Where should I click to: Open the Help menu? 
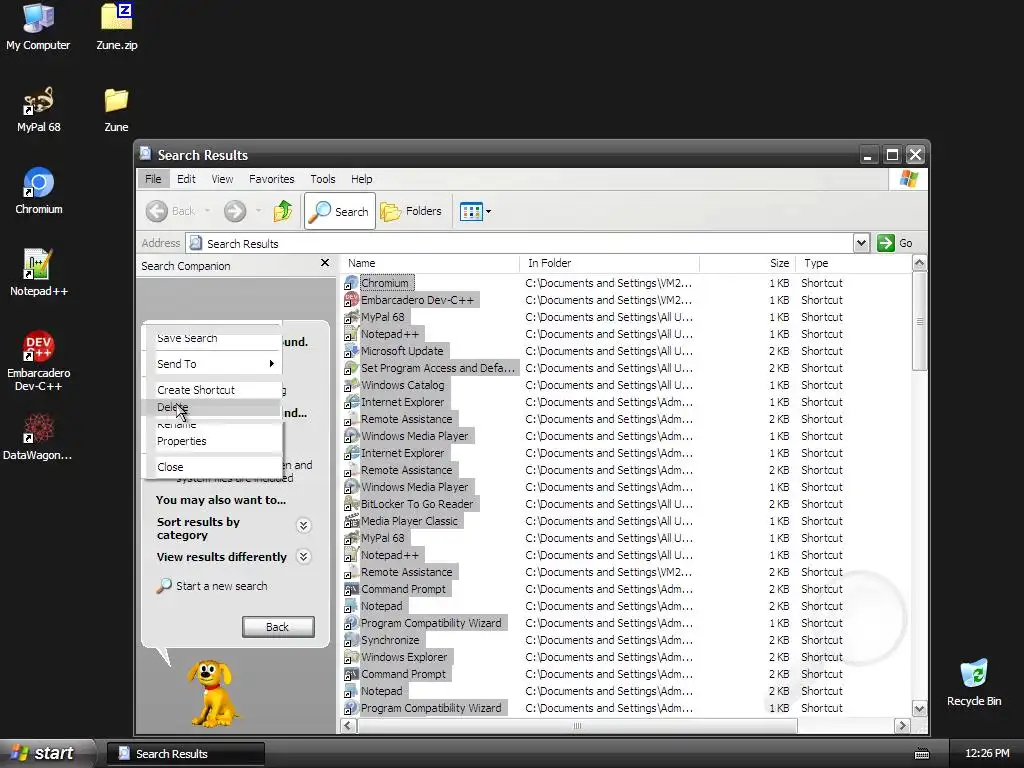[361, 179]
